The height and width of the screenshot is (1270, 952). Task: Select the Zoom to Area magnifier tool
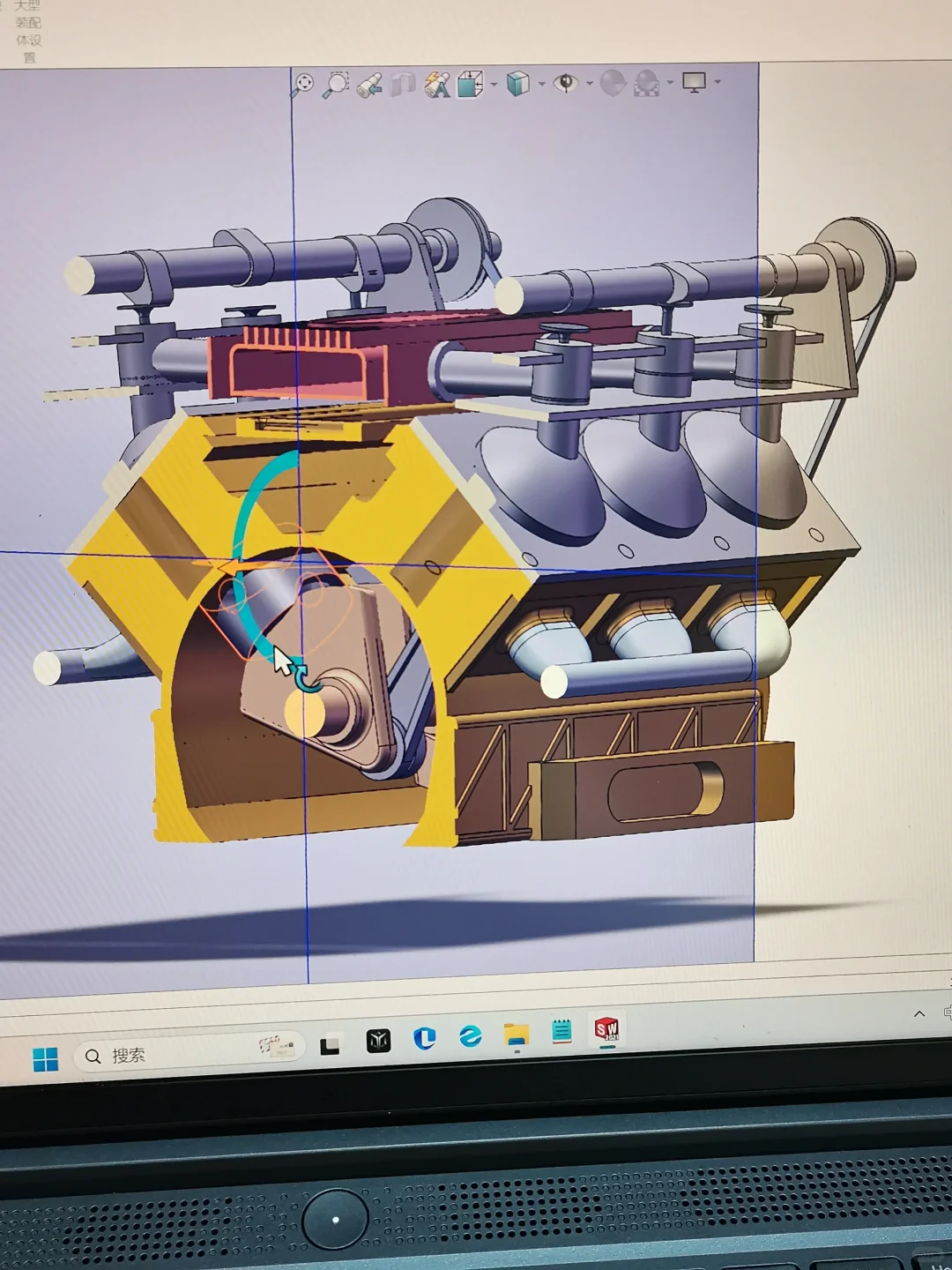(x=336, y=85)
